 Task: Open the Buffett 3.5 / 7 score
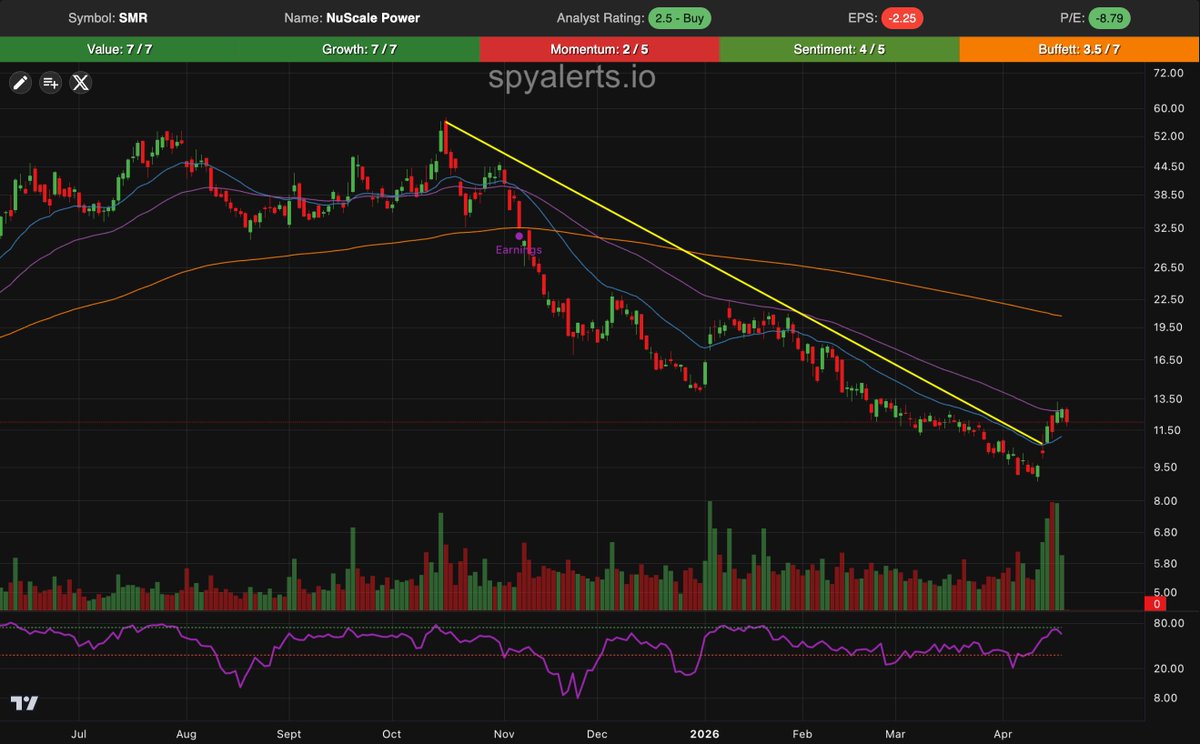[x=1080, y=49]
